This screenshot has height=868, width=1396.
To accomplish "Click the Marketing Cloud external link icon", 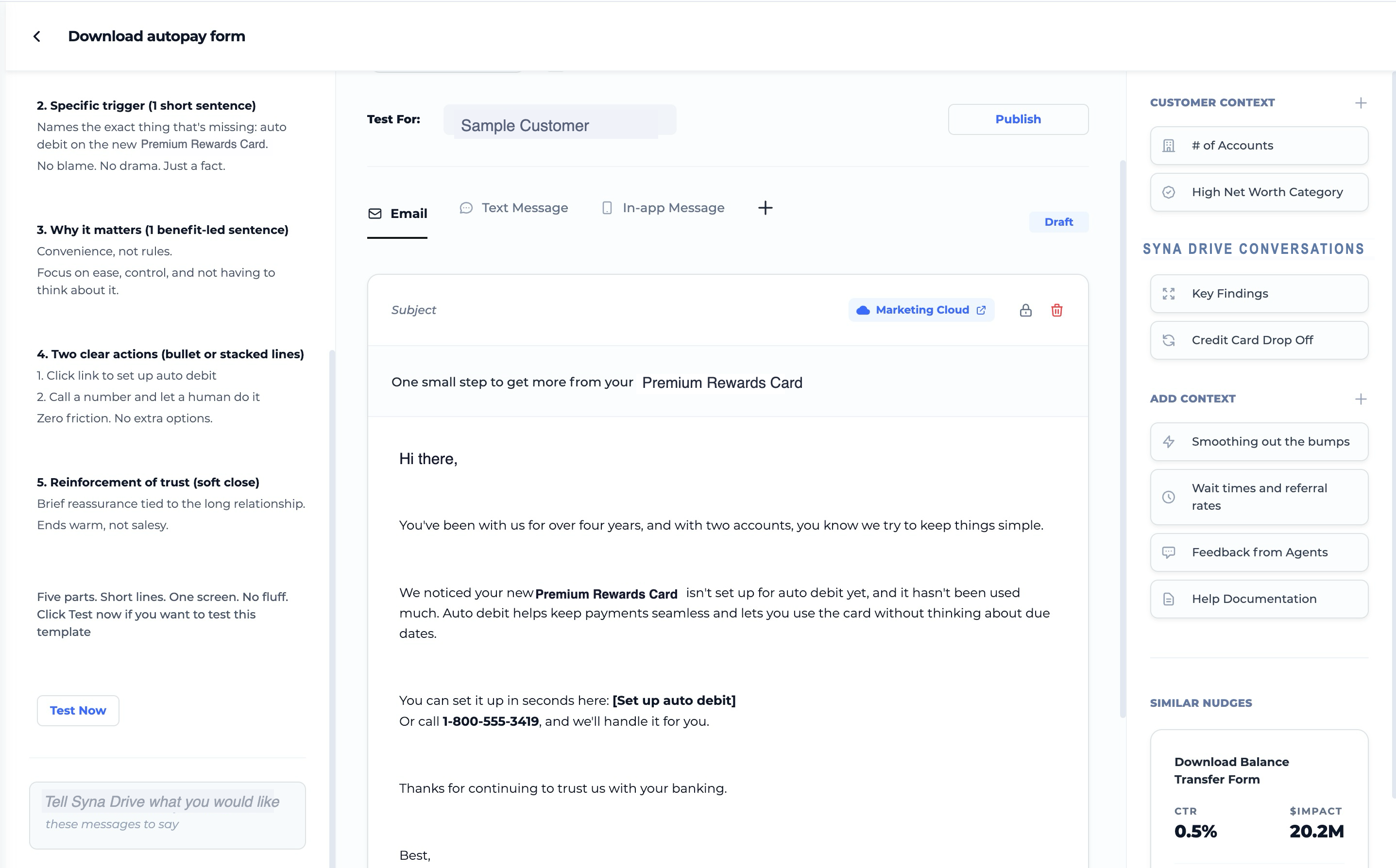I will pos(981,310).
